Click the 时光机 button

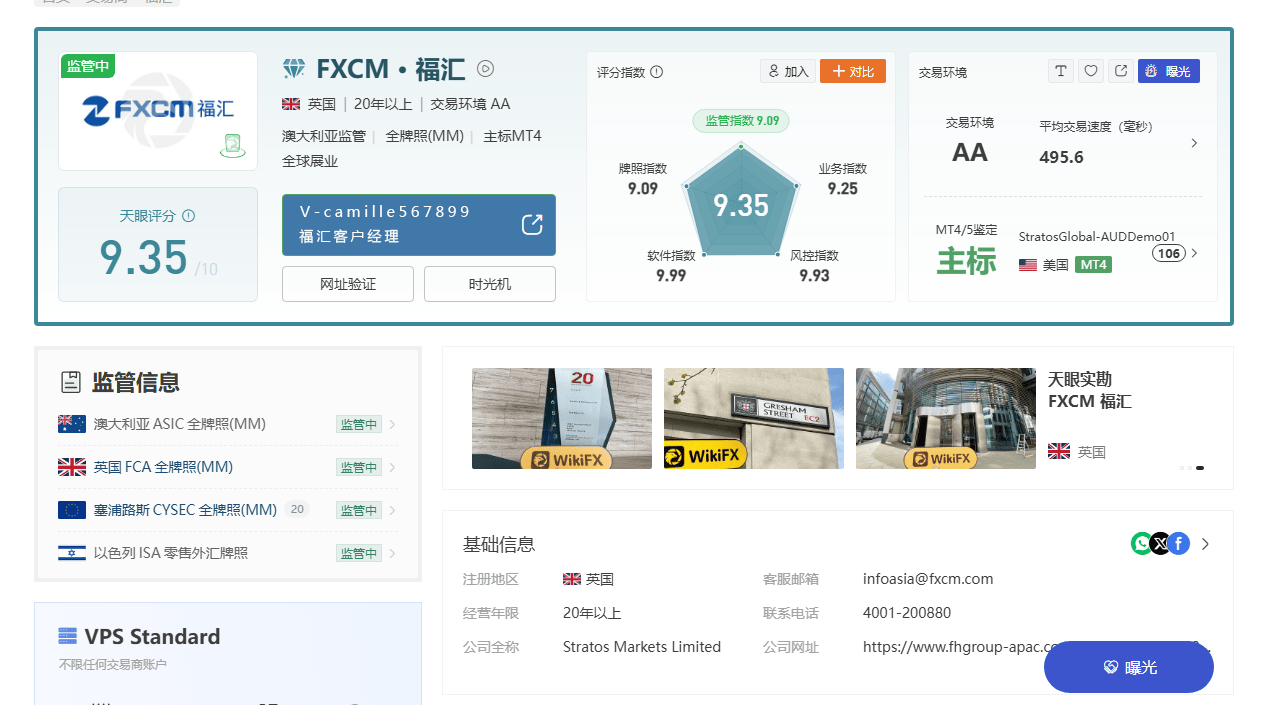pyautogui.click(x=490, y=284)
